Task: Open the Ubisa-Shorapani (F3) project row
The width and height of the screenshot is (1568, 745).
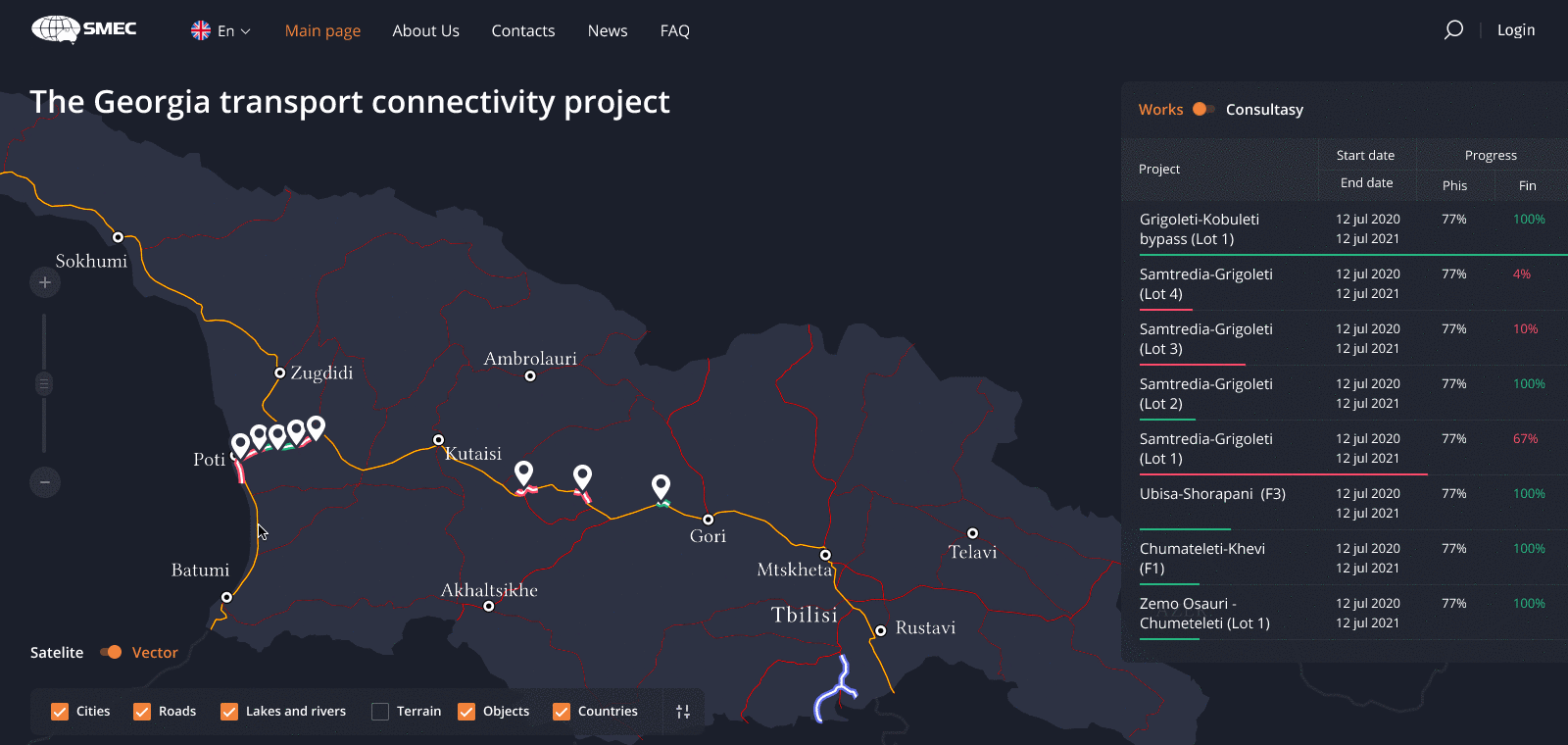Action: click(1212, 494)
